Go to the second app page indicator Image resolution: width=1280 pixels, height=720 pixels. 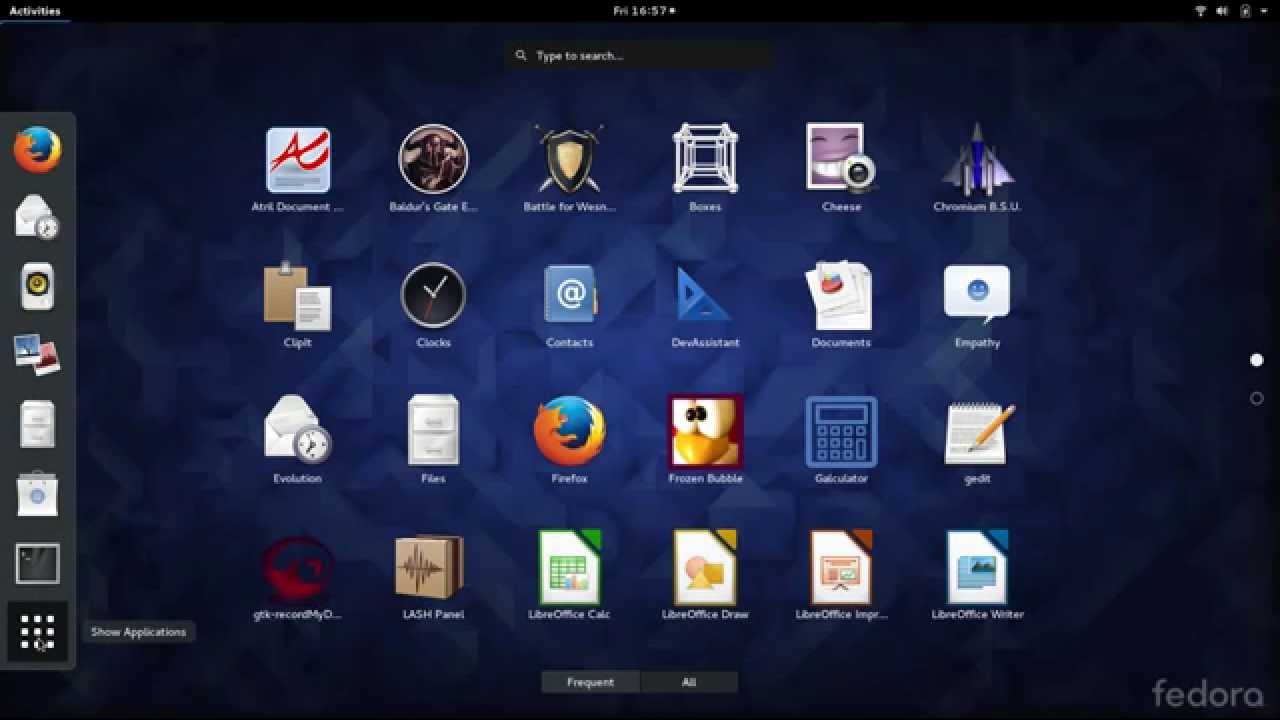[x=1257, y=398]
